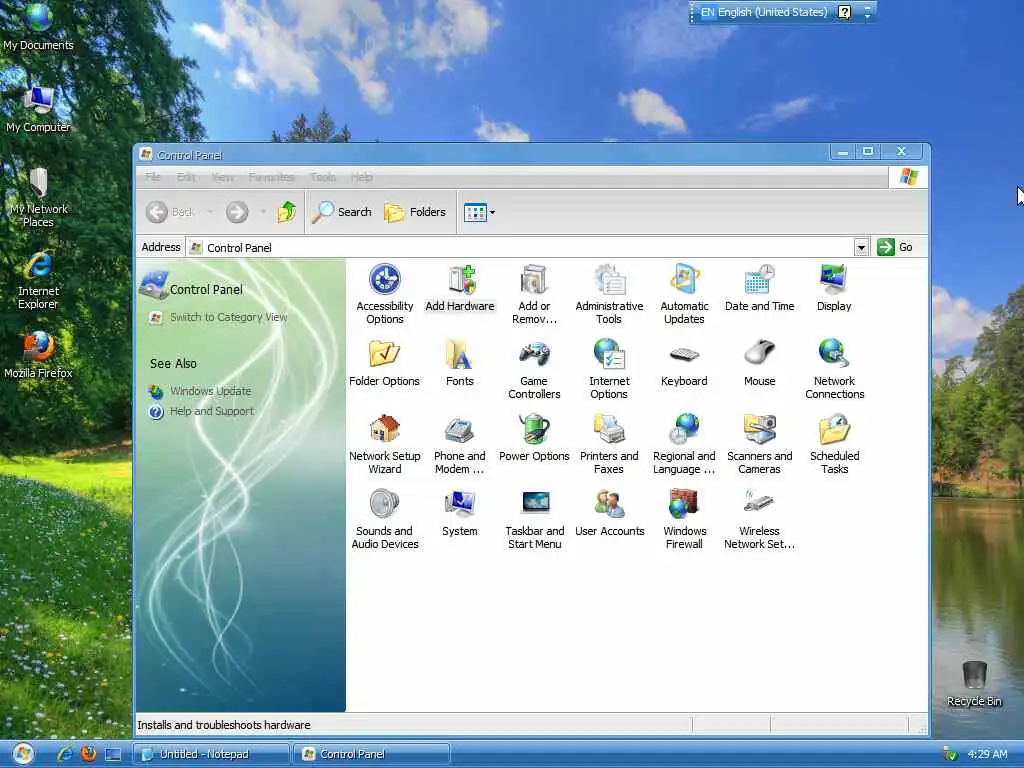Toggle the Folders pane button
1024x768 pixels.
click(415, 212)
